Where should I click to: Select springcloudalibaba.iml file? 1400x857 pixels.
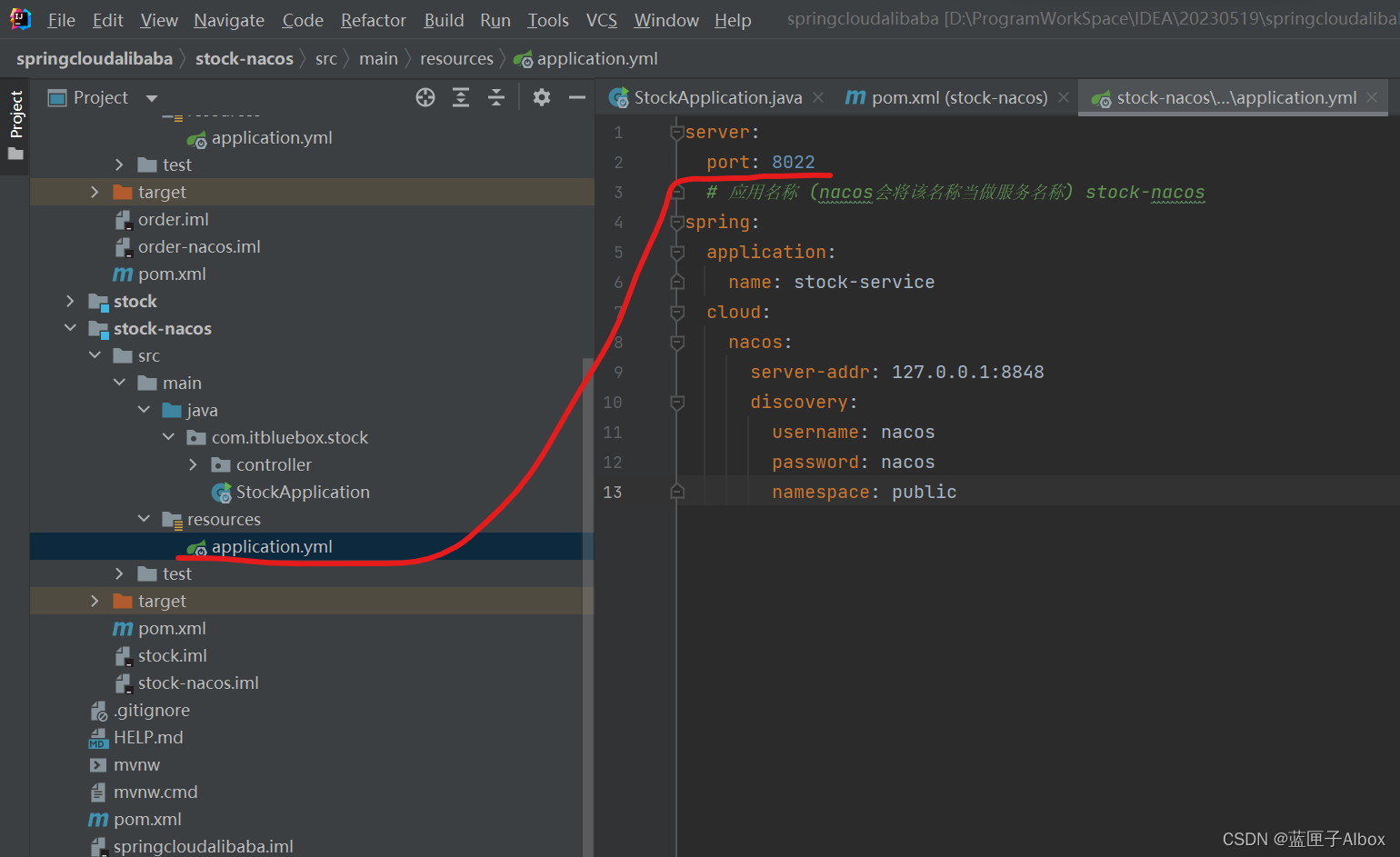click(193, 846)
